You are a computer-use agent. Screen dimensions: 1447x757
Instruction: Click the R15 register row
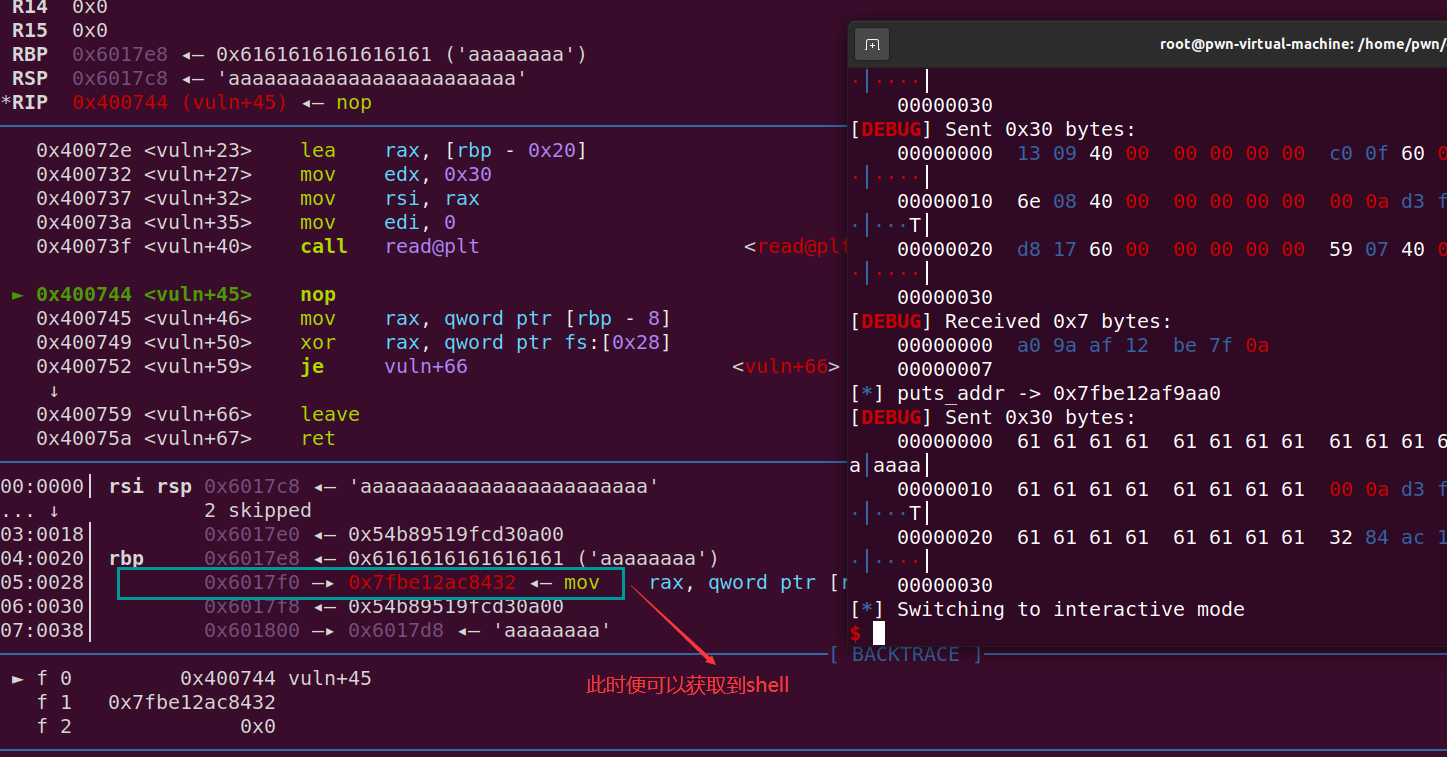pyautogui.click(x=60, y=30)
